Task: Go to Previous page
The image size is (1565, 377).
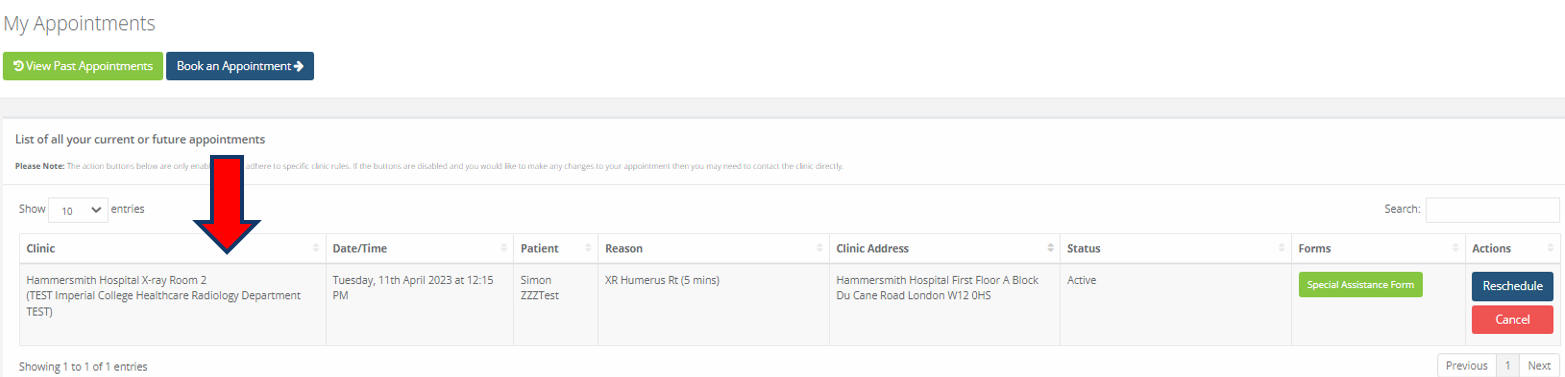Action: click(x=1466, y=366)
